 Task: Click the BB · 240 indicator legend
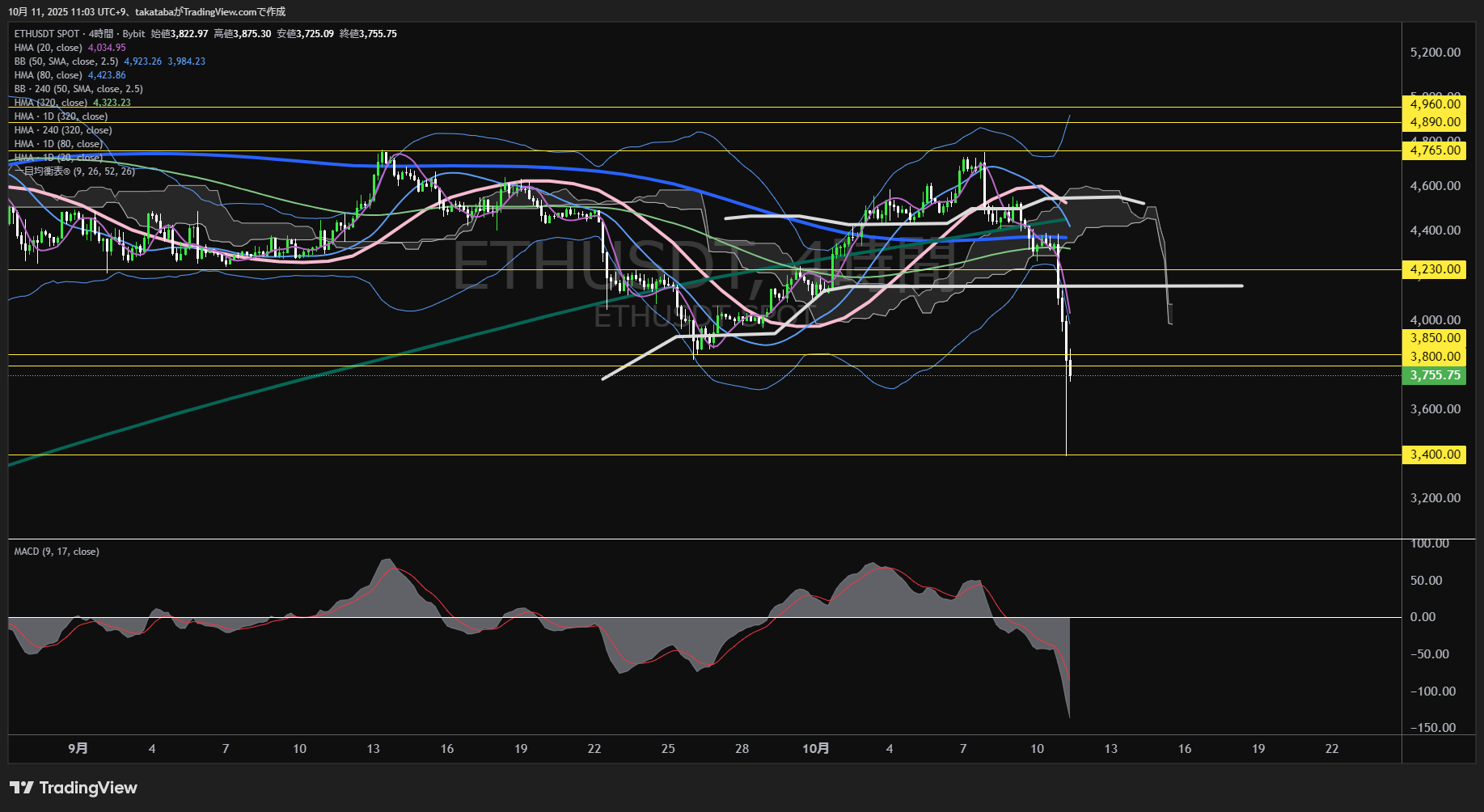pos(78,89)
